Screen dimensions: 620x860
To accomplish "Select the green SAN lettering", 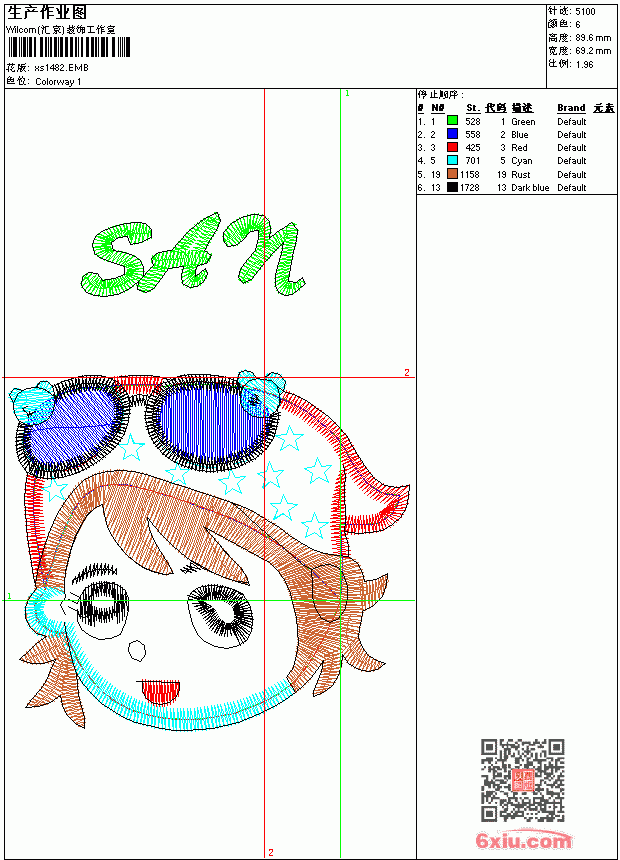I will tap(193, 255).
